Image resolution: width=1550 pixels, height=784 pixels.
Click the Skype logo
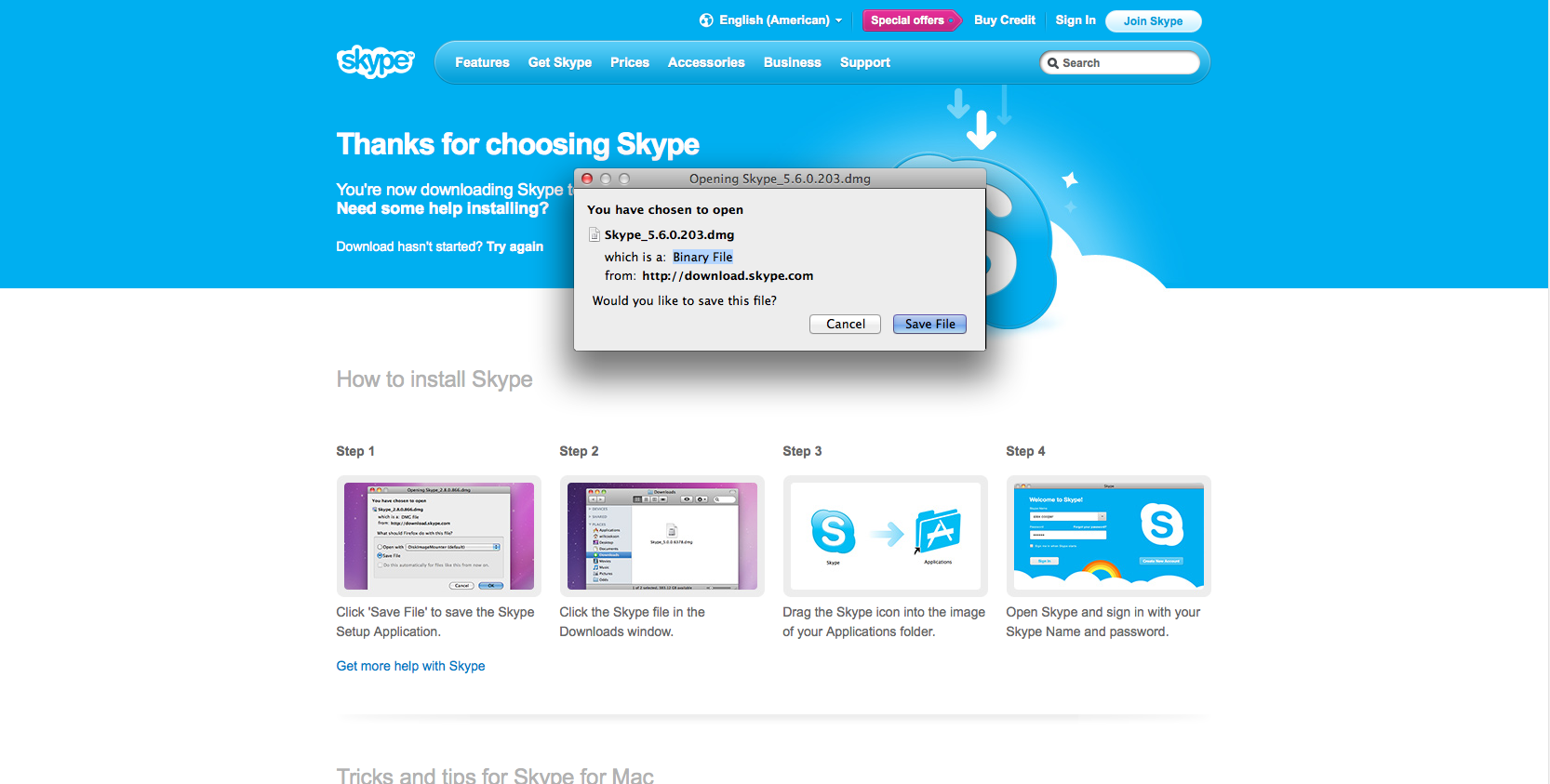pos(375,61)
